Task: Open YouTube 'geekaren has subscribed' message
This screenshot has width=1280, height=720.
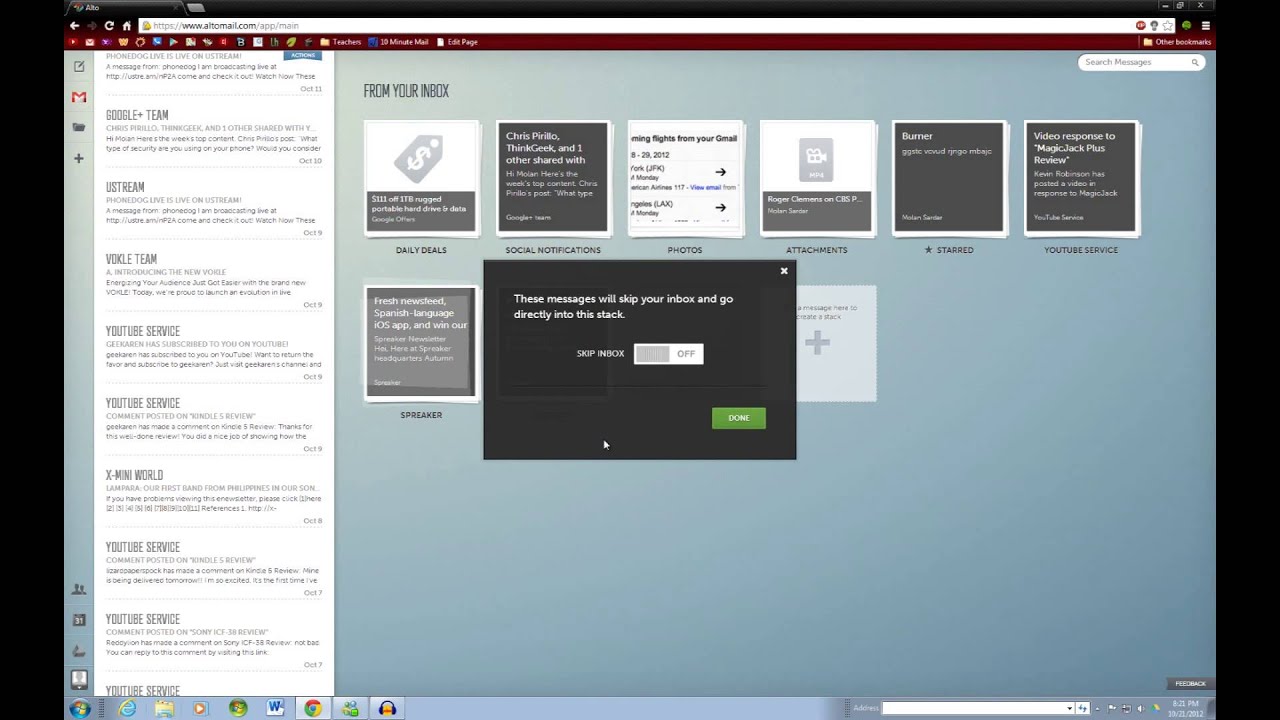Action: [214, 354]
